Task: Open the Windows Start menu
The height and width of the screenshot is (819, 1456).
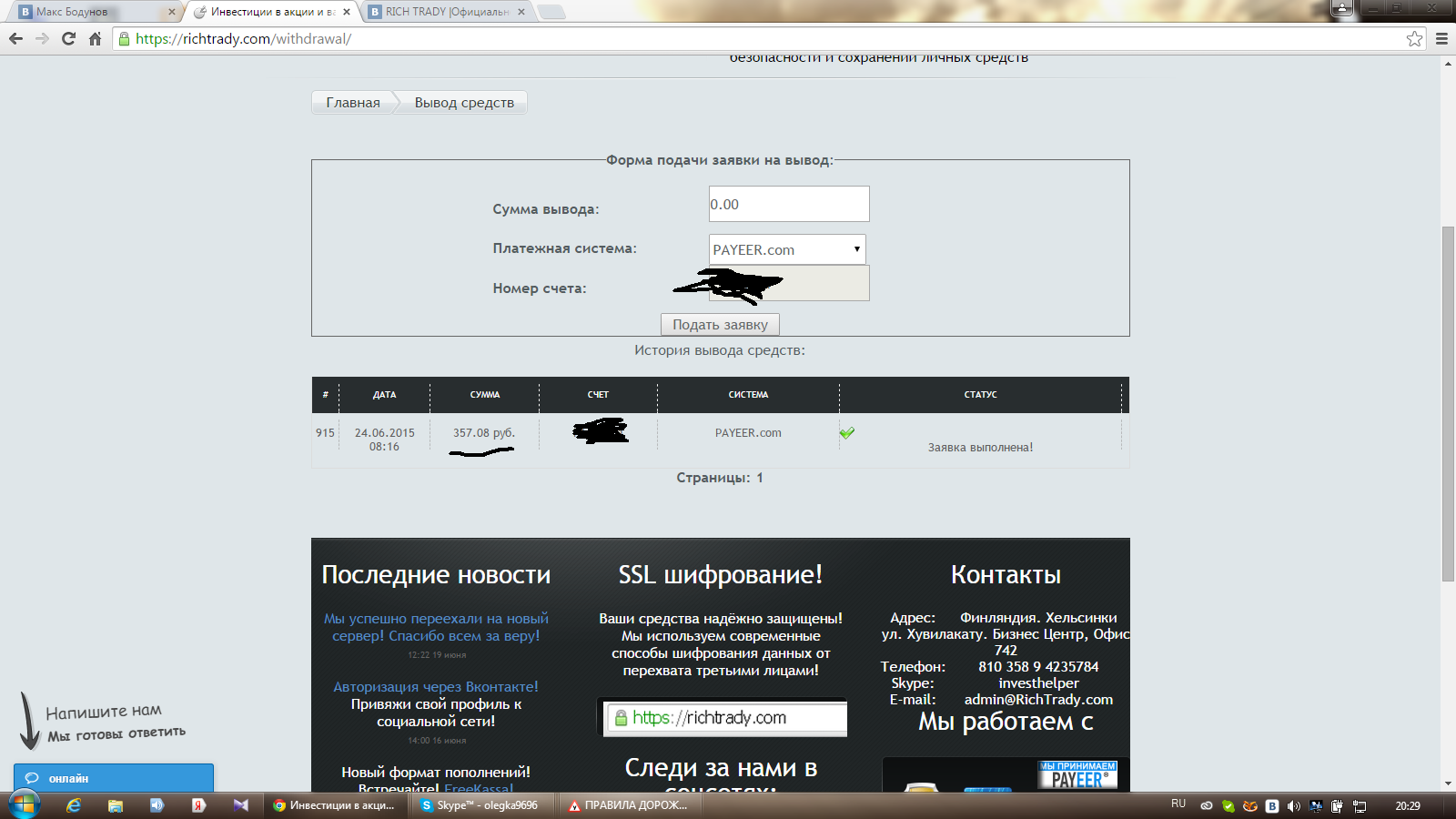Action: (24, 804)
